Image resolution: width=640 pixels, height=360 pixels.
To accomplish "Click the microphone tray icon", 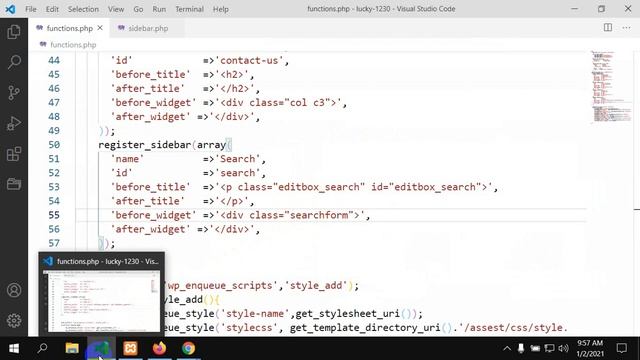I will pos(521,348).
